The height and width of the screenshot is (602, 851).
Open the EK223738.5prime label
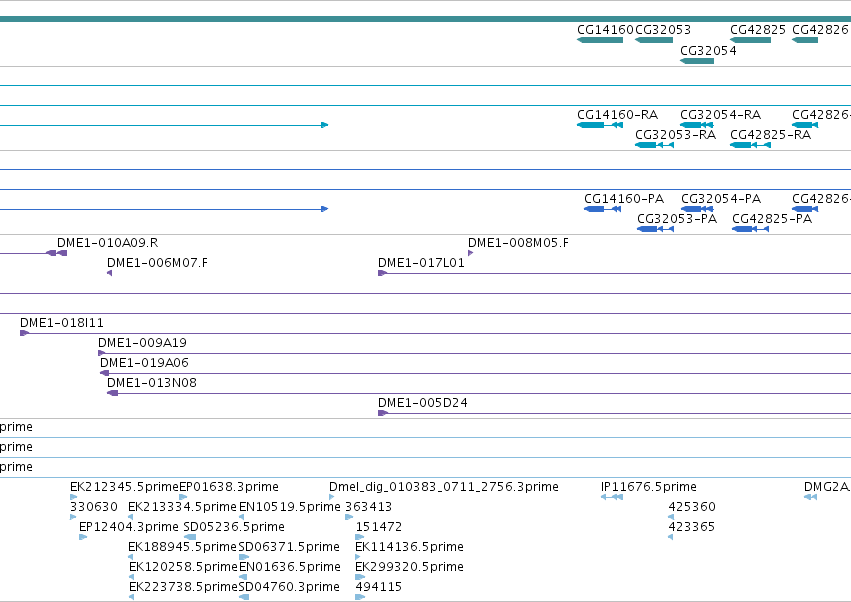click(183, 587)
